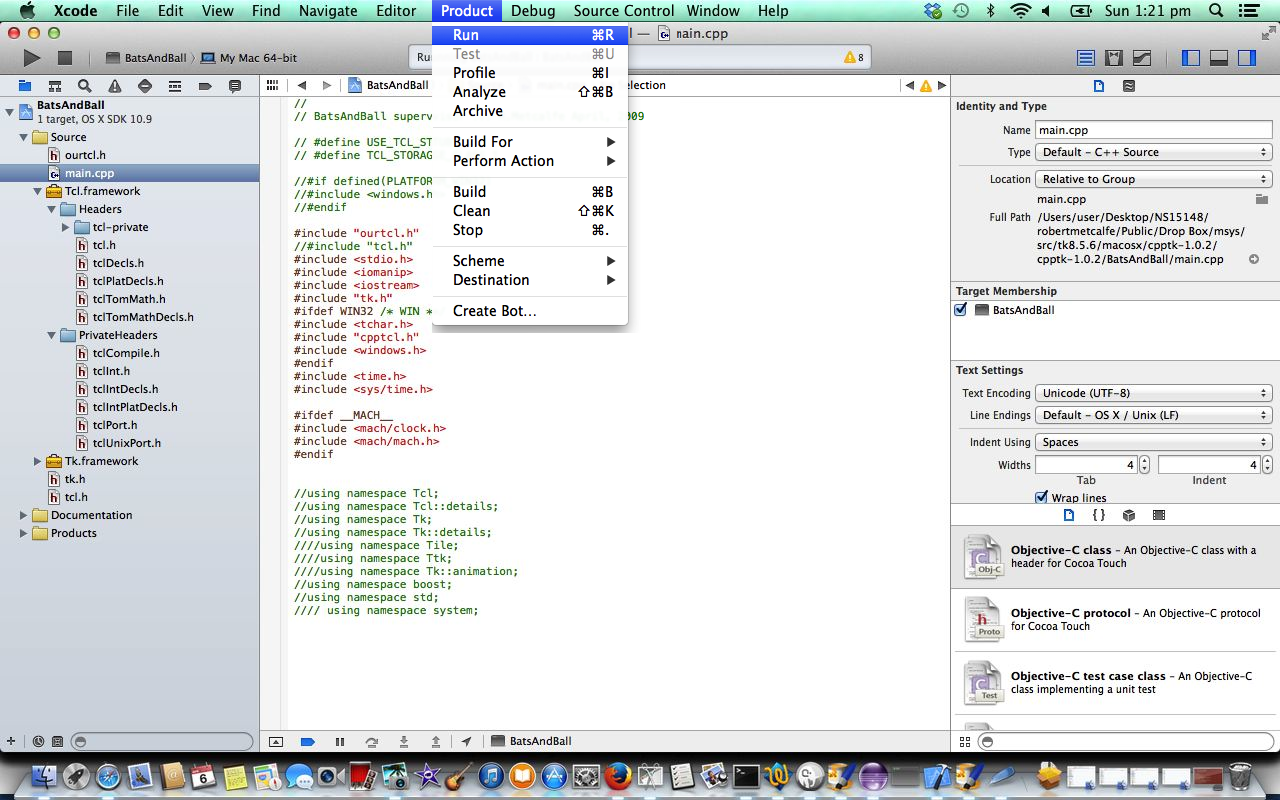Open the Test navigator diamond icon
Screen dimensions: 1280x800
point(145,86)
